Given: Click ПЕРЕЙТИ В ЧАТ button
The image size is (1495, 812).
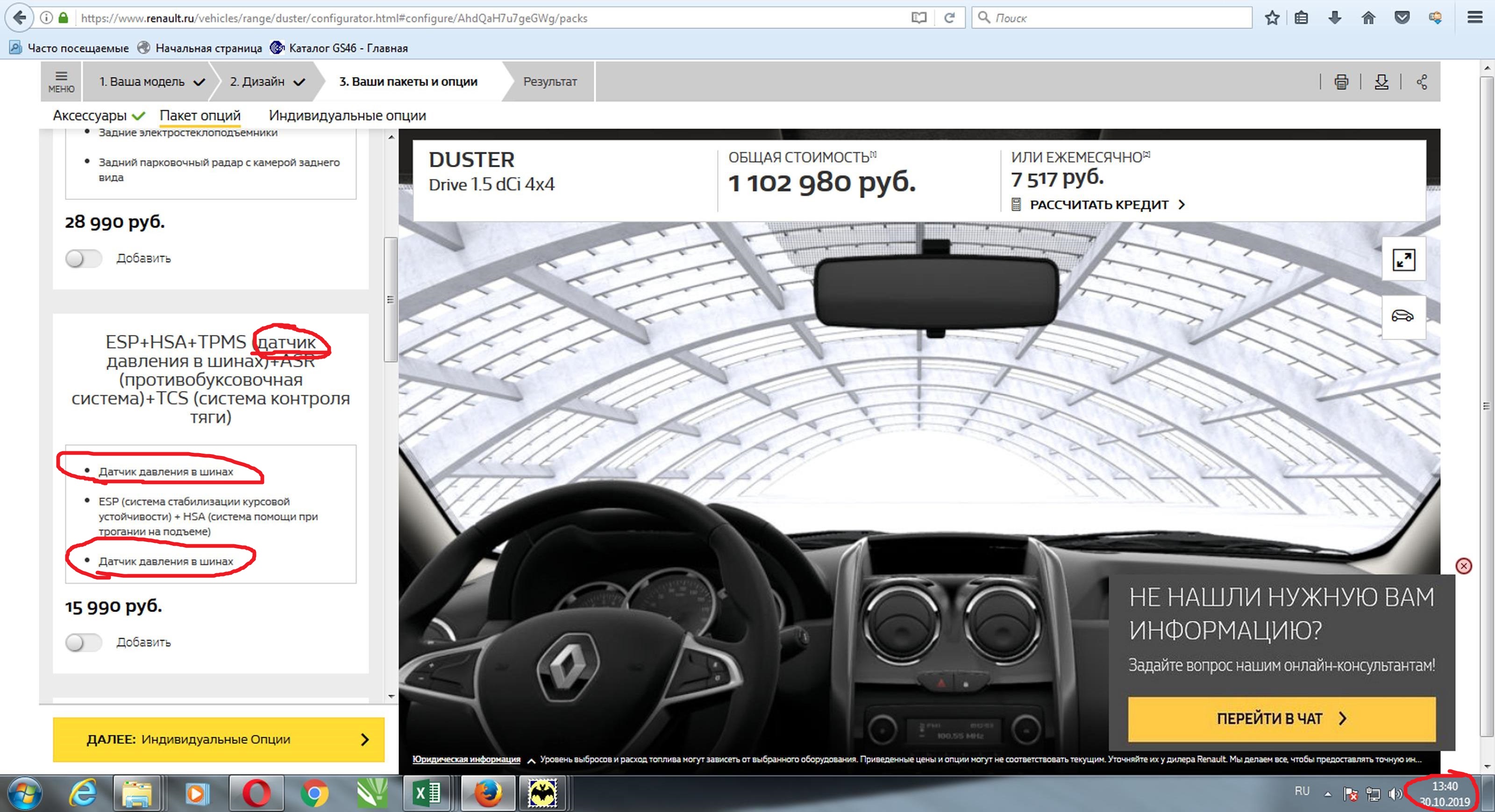Looking at the screenshot, I should point(1281,719).
